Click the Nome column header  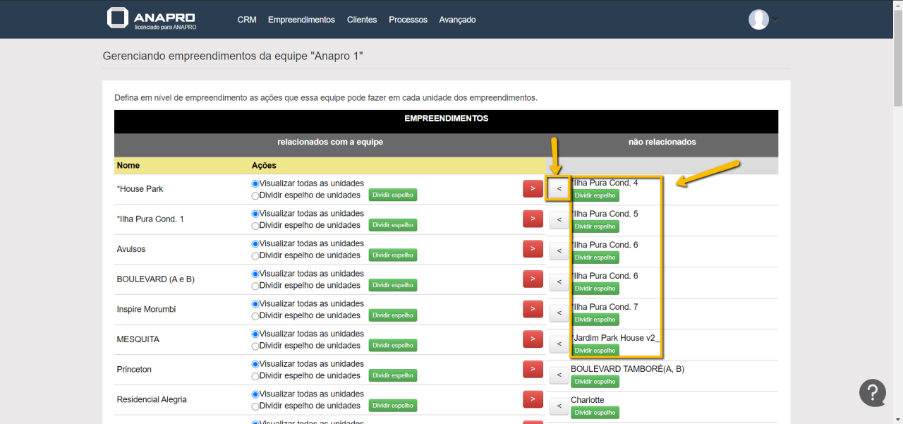coord(128,165)
